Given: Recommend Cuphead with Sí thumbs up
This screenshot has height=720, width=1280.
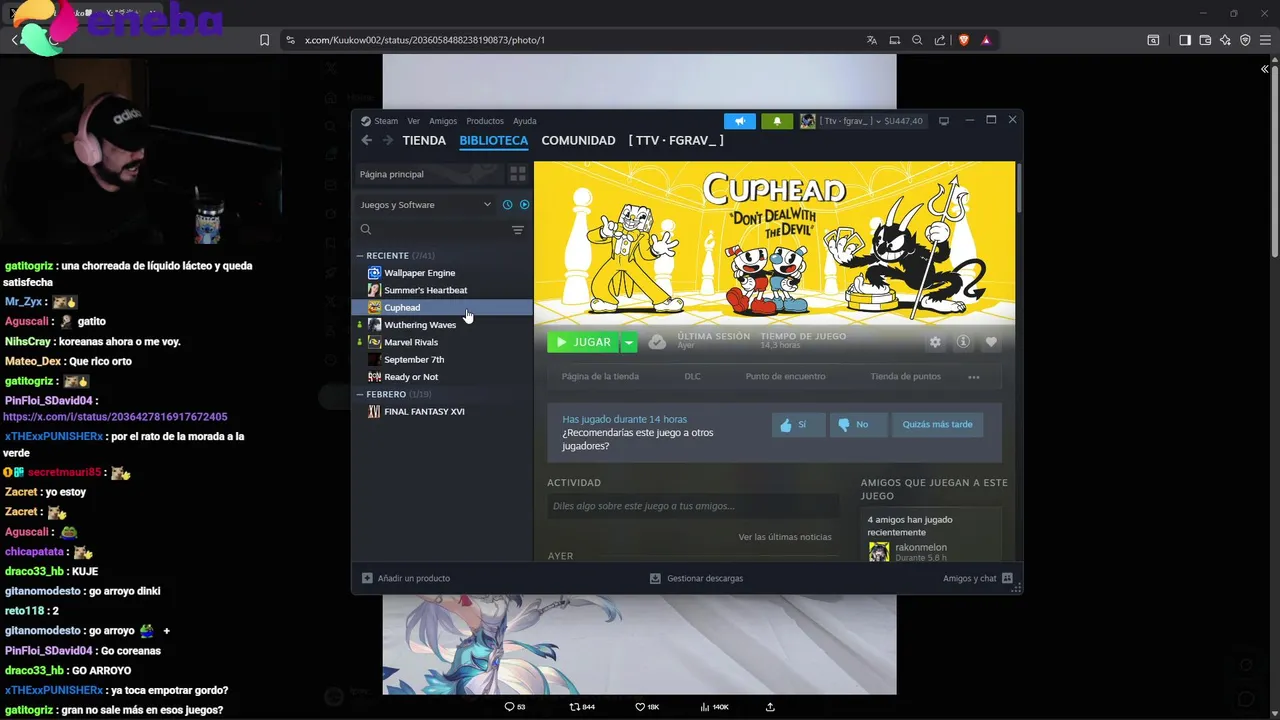Looking at the screenshot, I should (x=798, y=425).
